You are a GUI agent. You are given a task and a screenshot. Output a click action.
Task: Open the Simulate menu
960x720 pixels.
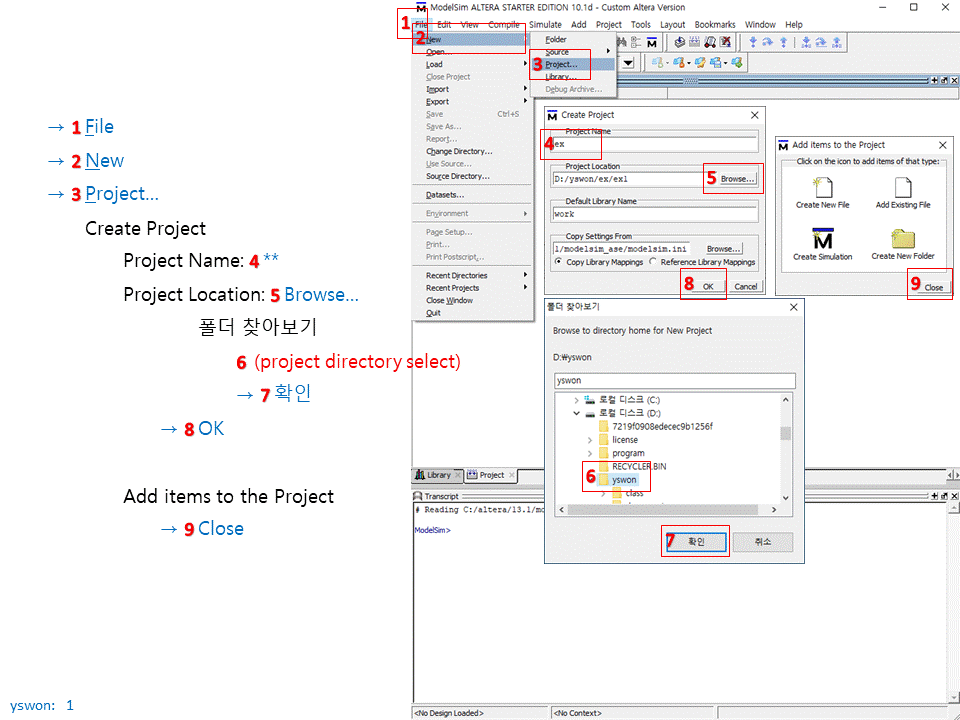545,24
